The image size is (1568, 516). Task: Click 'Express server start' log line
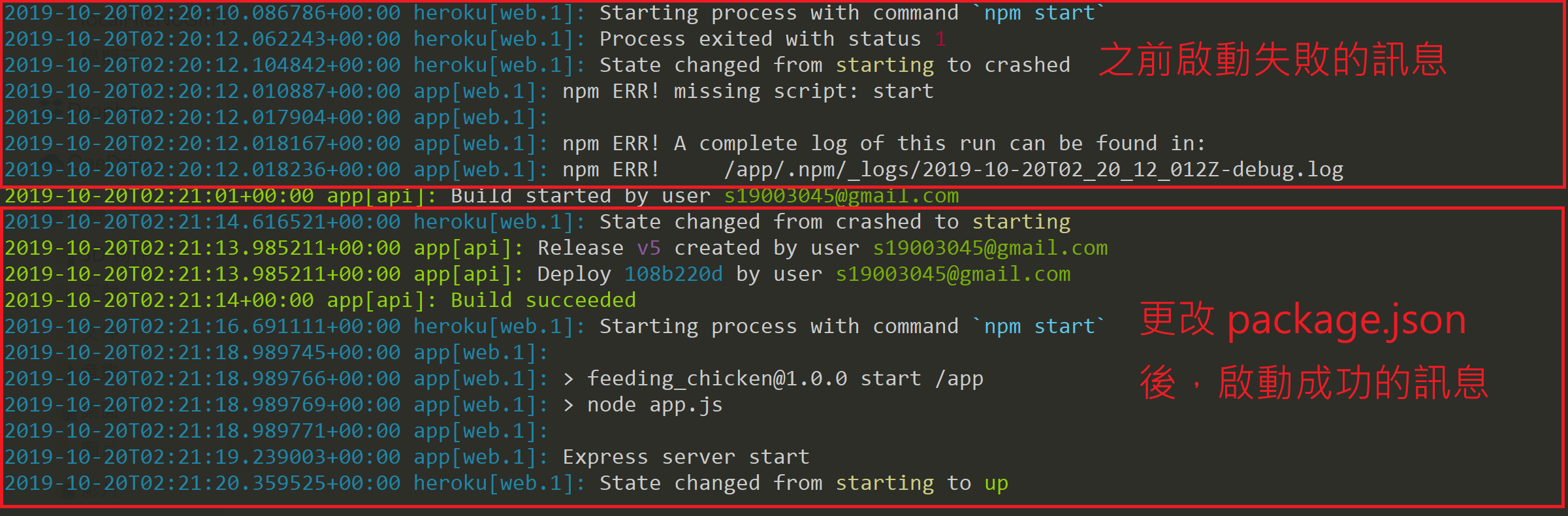coord(407,457)
